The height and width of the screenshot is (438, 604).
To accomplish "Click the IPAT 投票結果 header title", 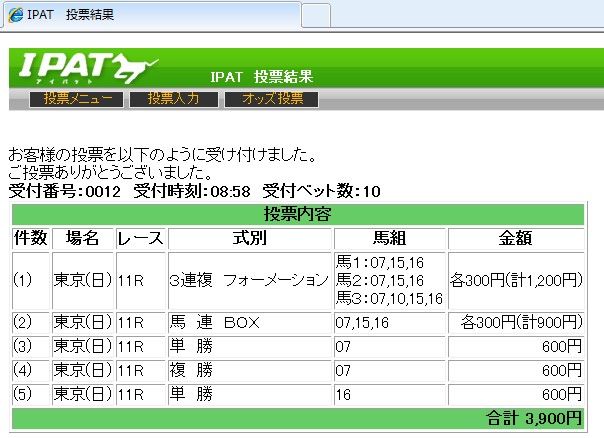I will [262, 77].
